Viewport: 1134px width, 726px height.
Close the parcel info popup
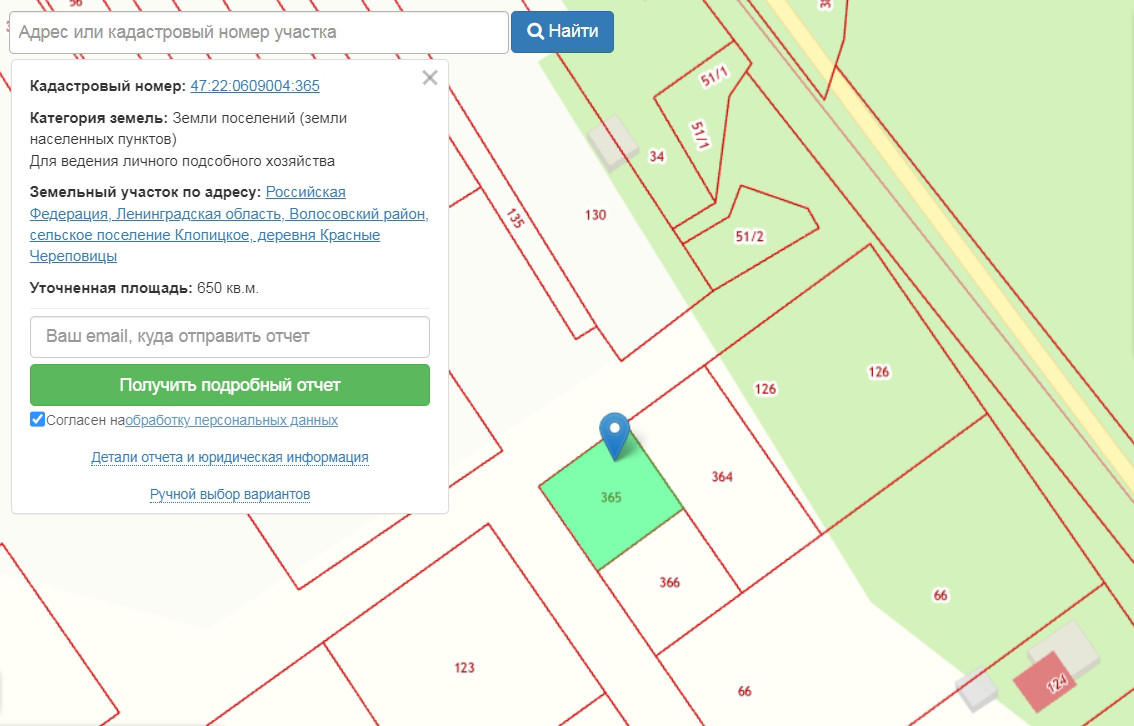point(430,77)
